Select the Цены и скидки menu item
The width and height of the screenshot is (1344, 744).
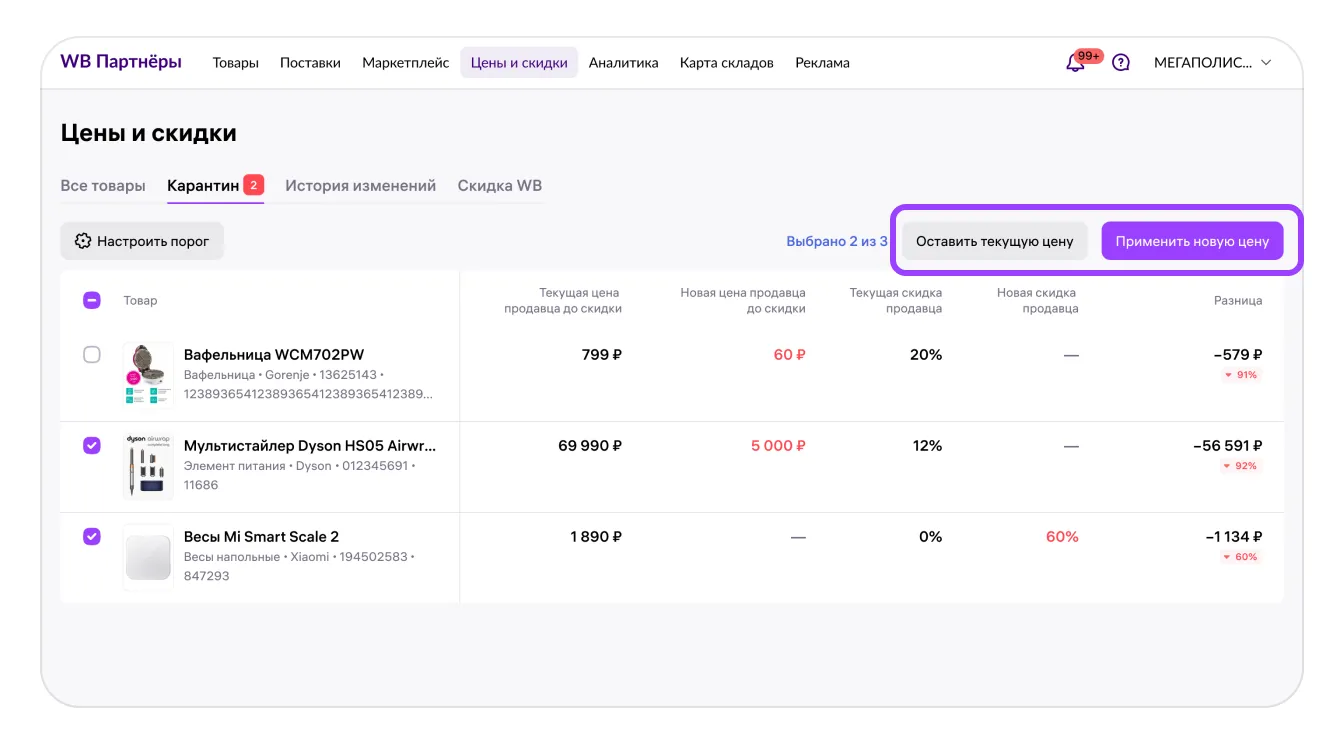tap(519, 62)
